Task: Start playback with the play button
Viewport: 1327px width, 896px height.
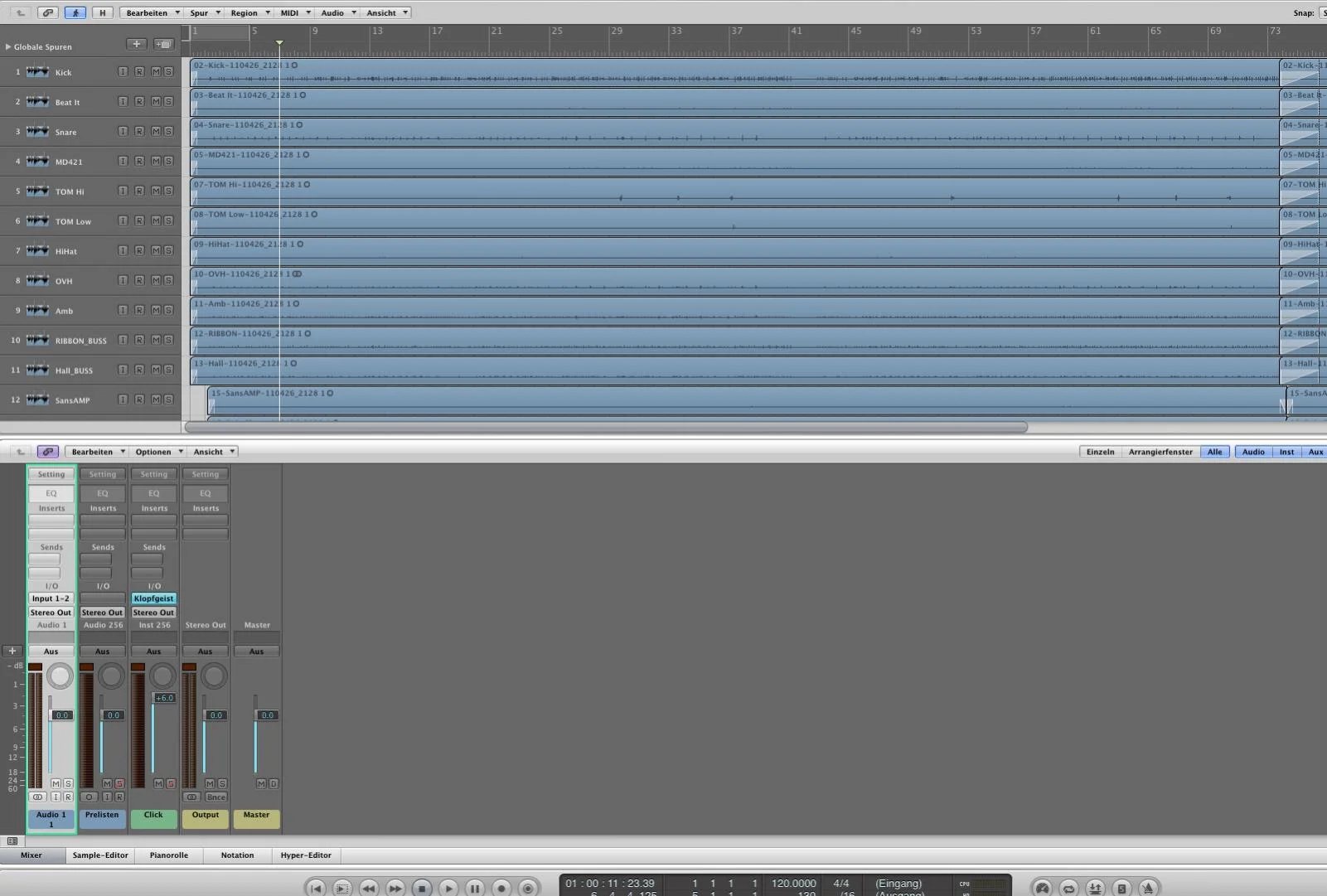Action: pyautogui.click(x=448, y=888)
